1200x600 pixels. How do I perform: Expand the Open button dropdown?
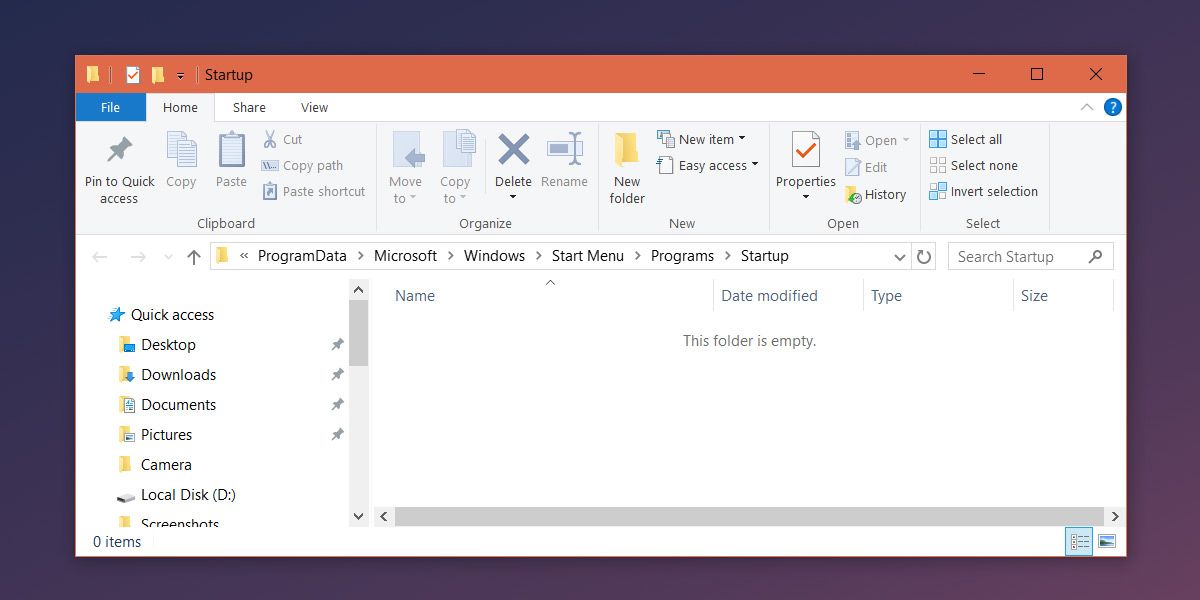(x=906, y=140)
